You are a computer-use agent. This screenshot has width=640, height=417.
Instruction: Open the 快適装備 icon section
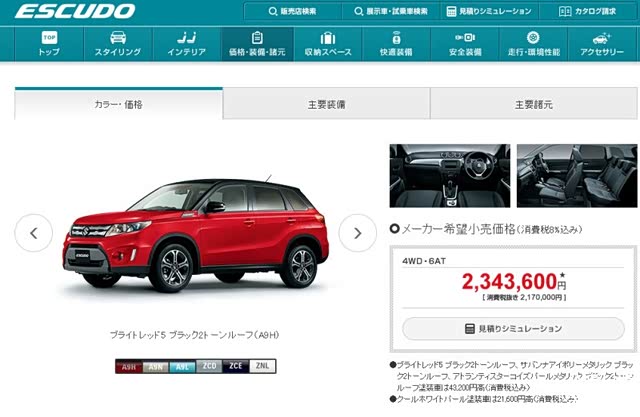(x=396, y=44)
